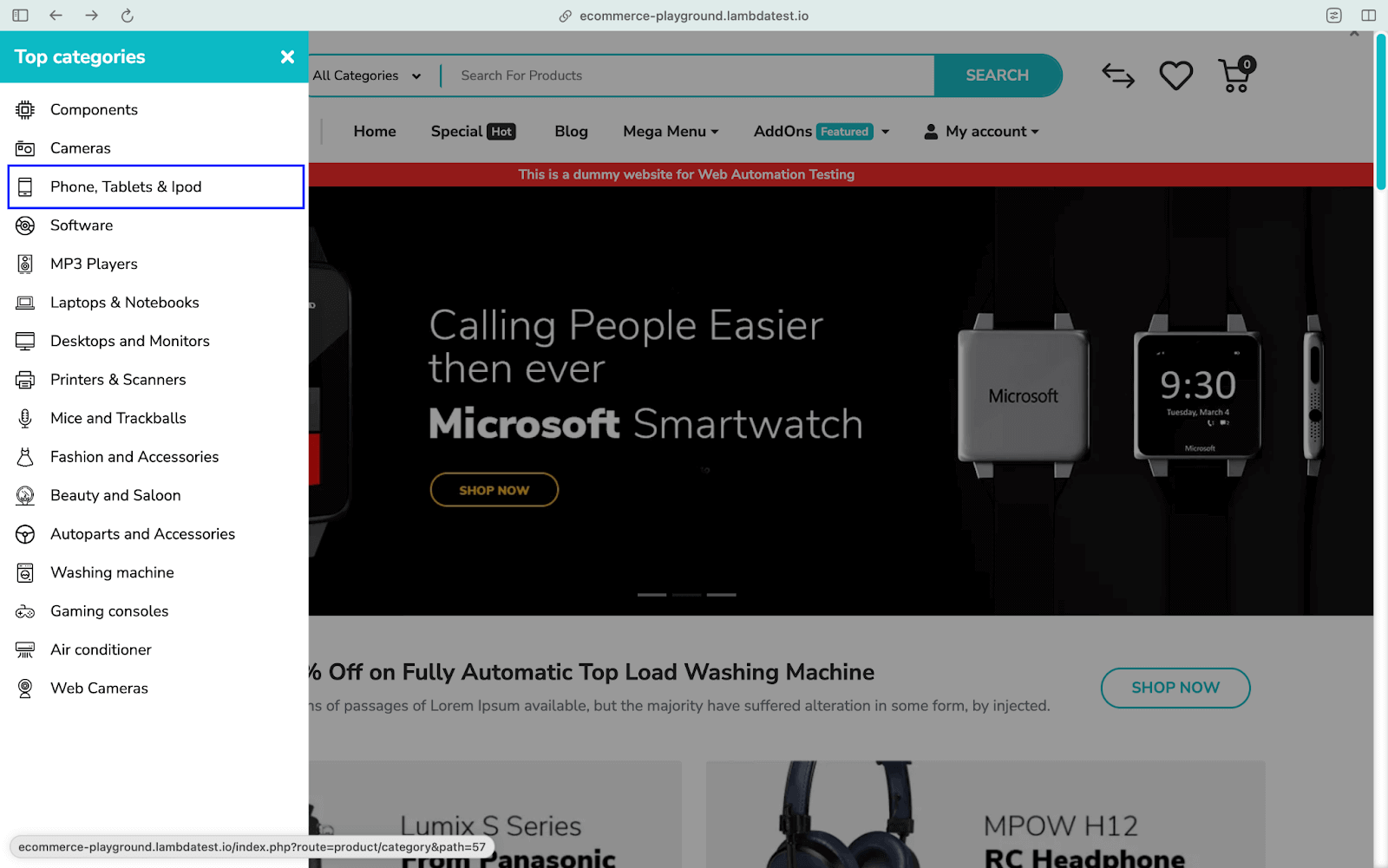
Task: Click the Gaming consoles controller icon
Action: tap(25, 611)
